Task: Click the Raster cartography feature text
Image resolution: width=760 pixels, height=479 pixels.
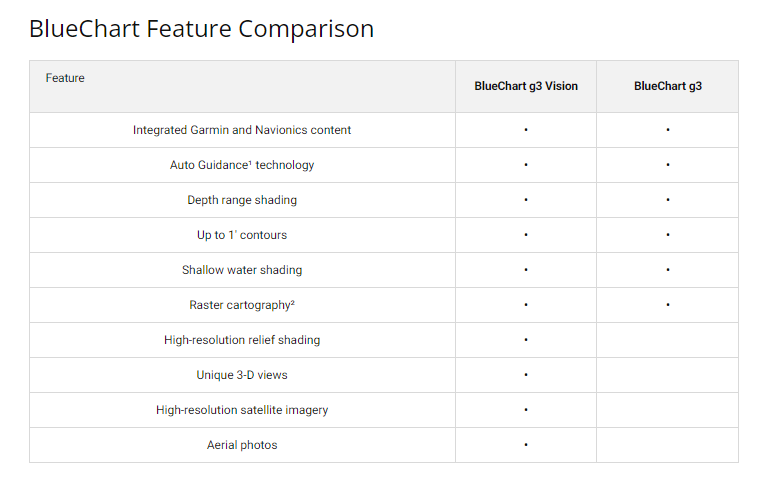Action: 242,305
